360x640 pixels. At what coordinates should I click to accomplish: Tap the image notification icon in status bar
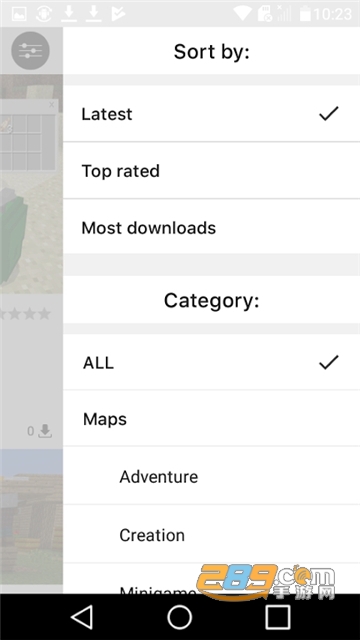19,14
